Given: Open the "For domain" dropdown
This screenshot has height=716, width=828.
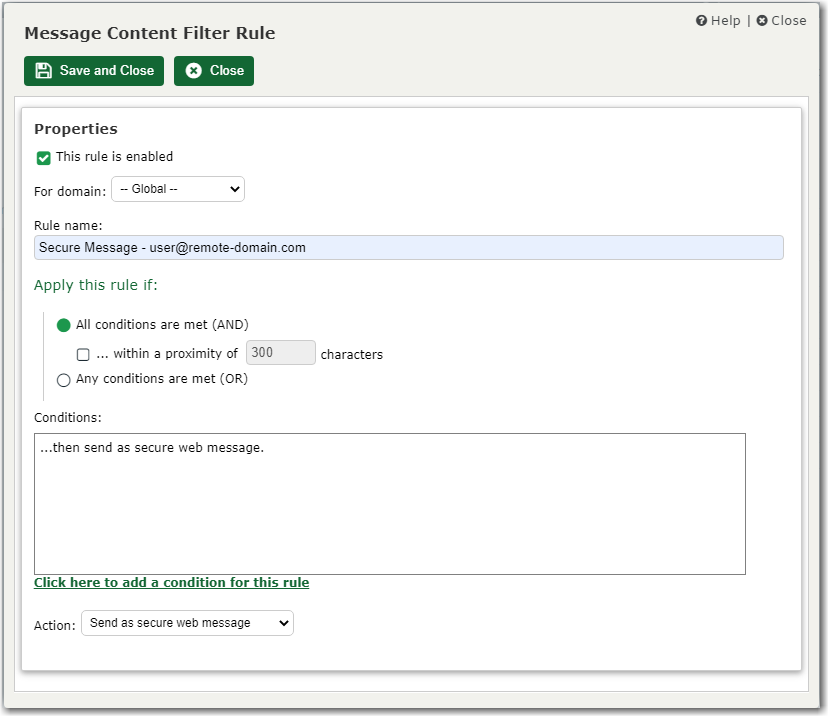Looking at the screenshot, I should 177,189.
